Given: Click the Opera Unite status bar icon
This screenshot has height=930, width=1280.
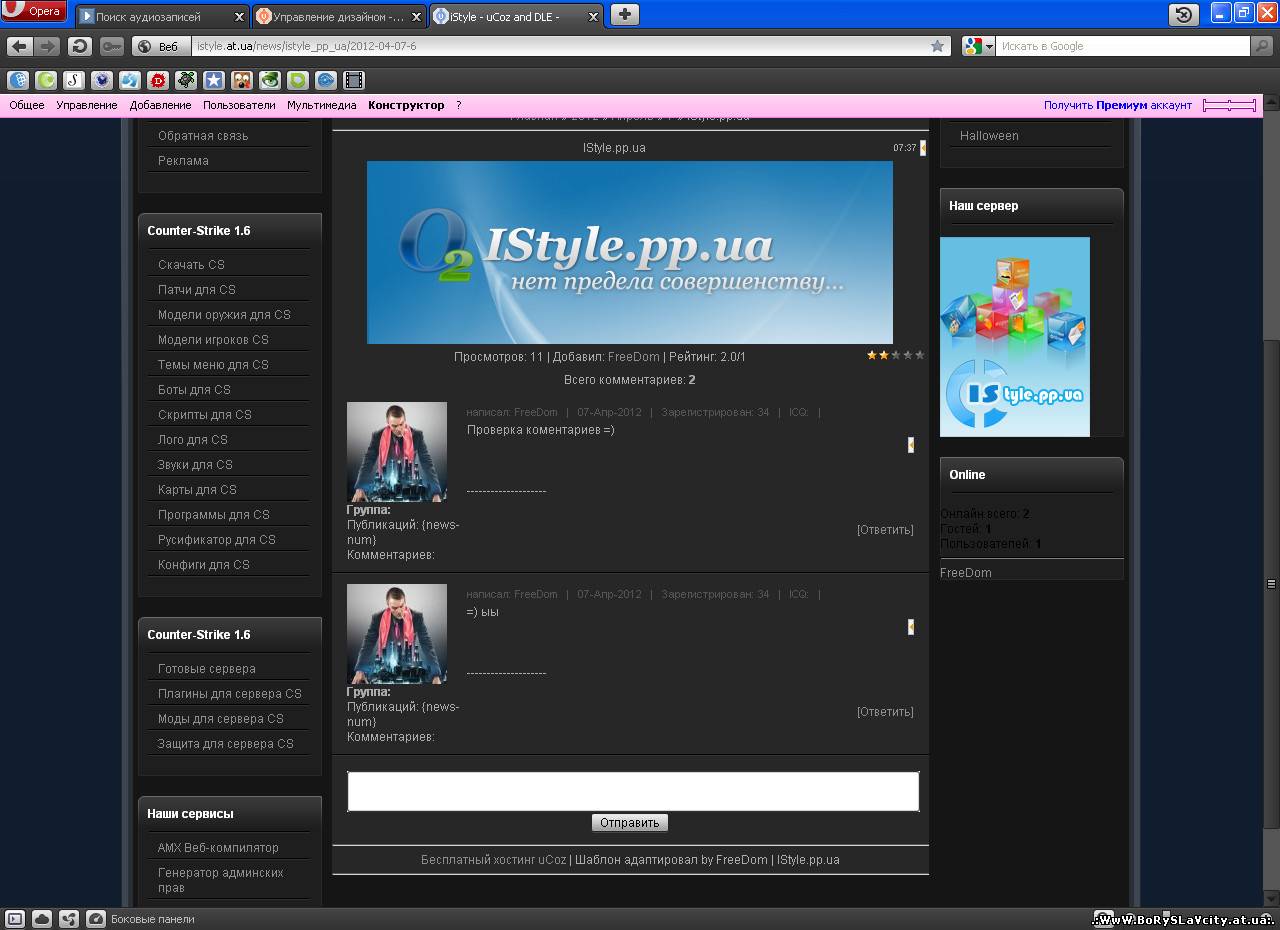Looking at the screenshot, I should pyautogui.click(x=69, y=918).
